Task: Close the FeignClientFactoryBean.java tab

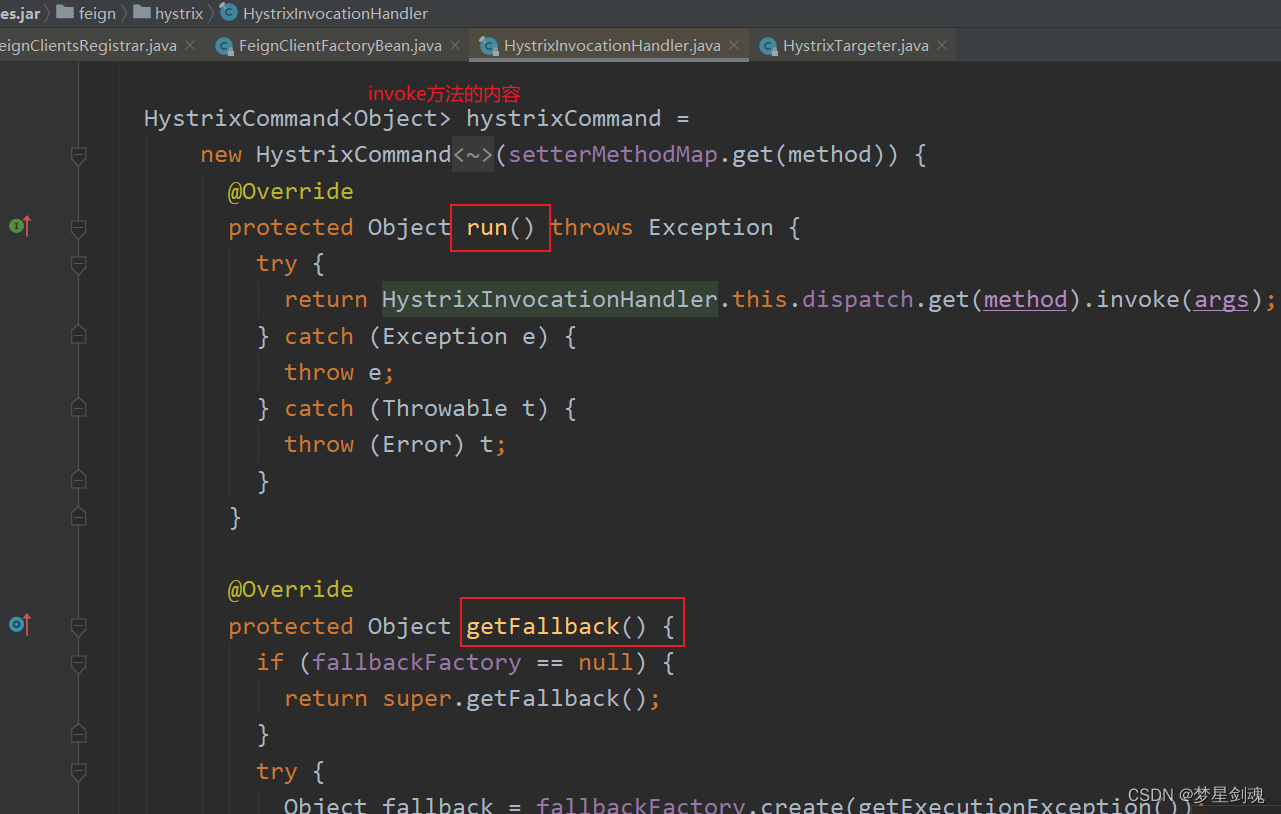Action: [455, 45]
